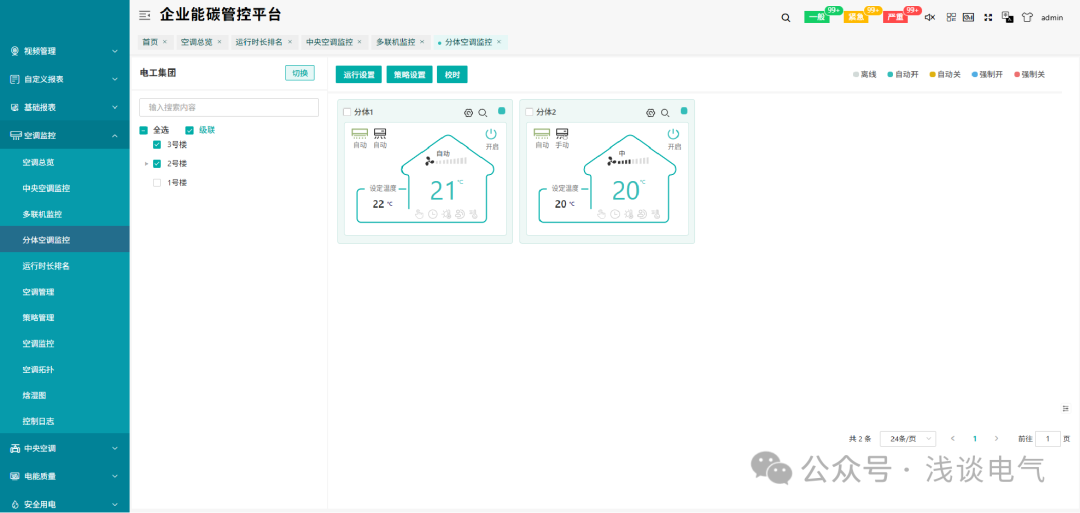1080x513 pixels.
Task: Click the magnifier icon on 分体2 card
Action: coord(665,113)
